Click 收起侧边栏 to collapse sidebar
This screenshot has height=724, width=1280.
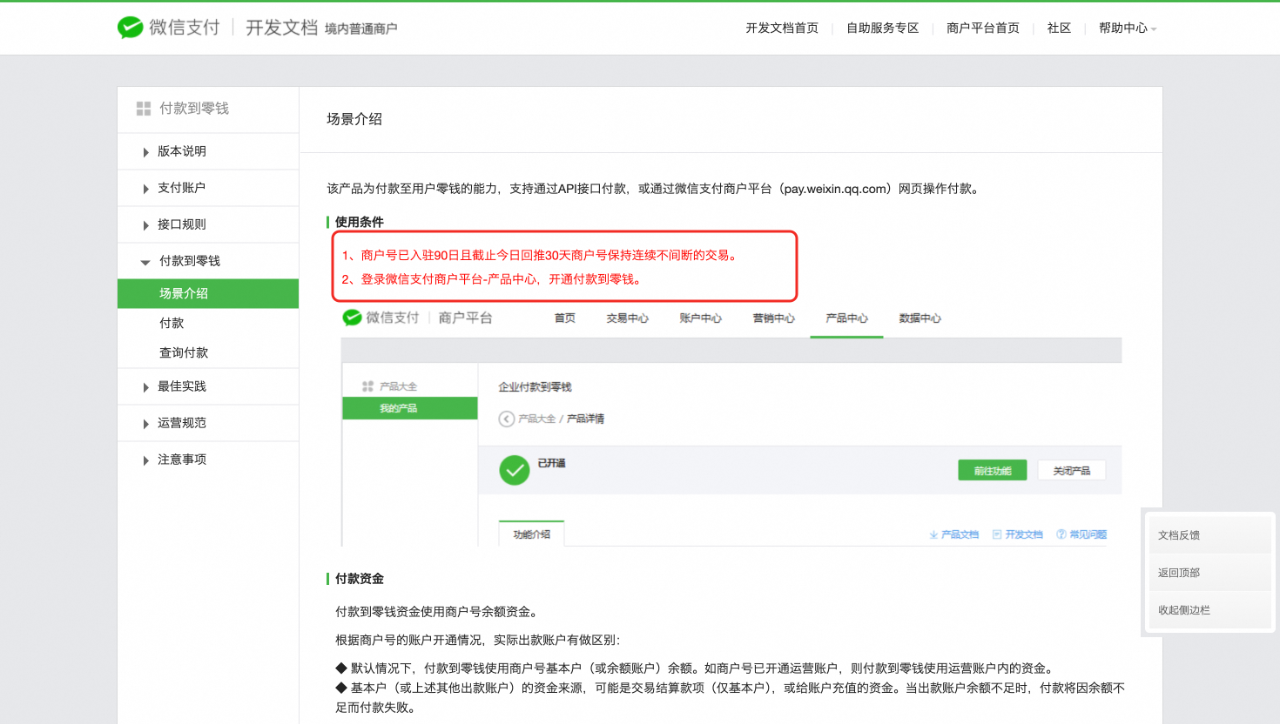coord(1210,610)
